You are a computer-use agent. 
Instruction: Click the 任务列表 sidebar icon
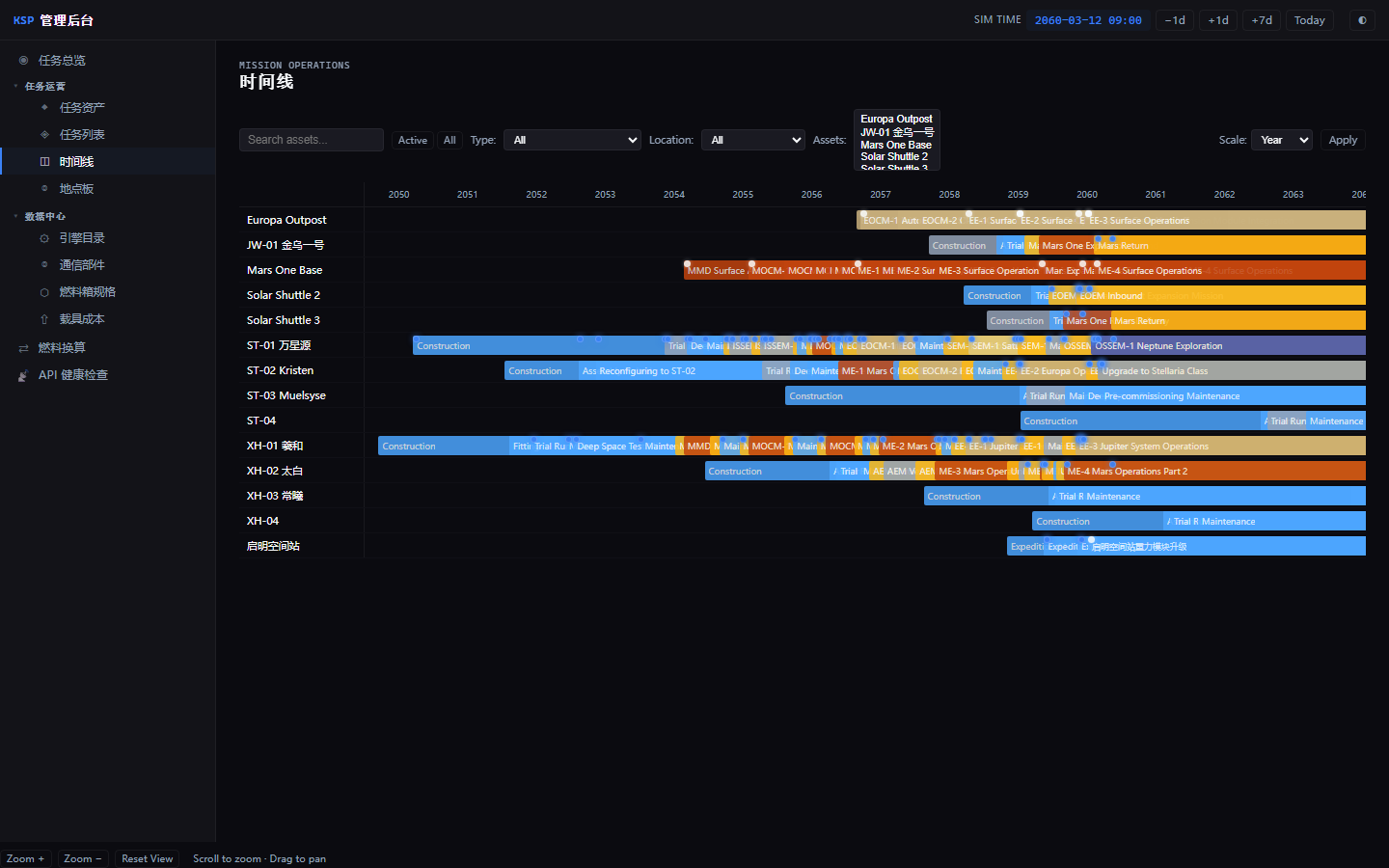[x=44, y=134]
